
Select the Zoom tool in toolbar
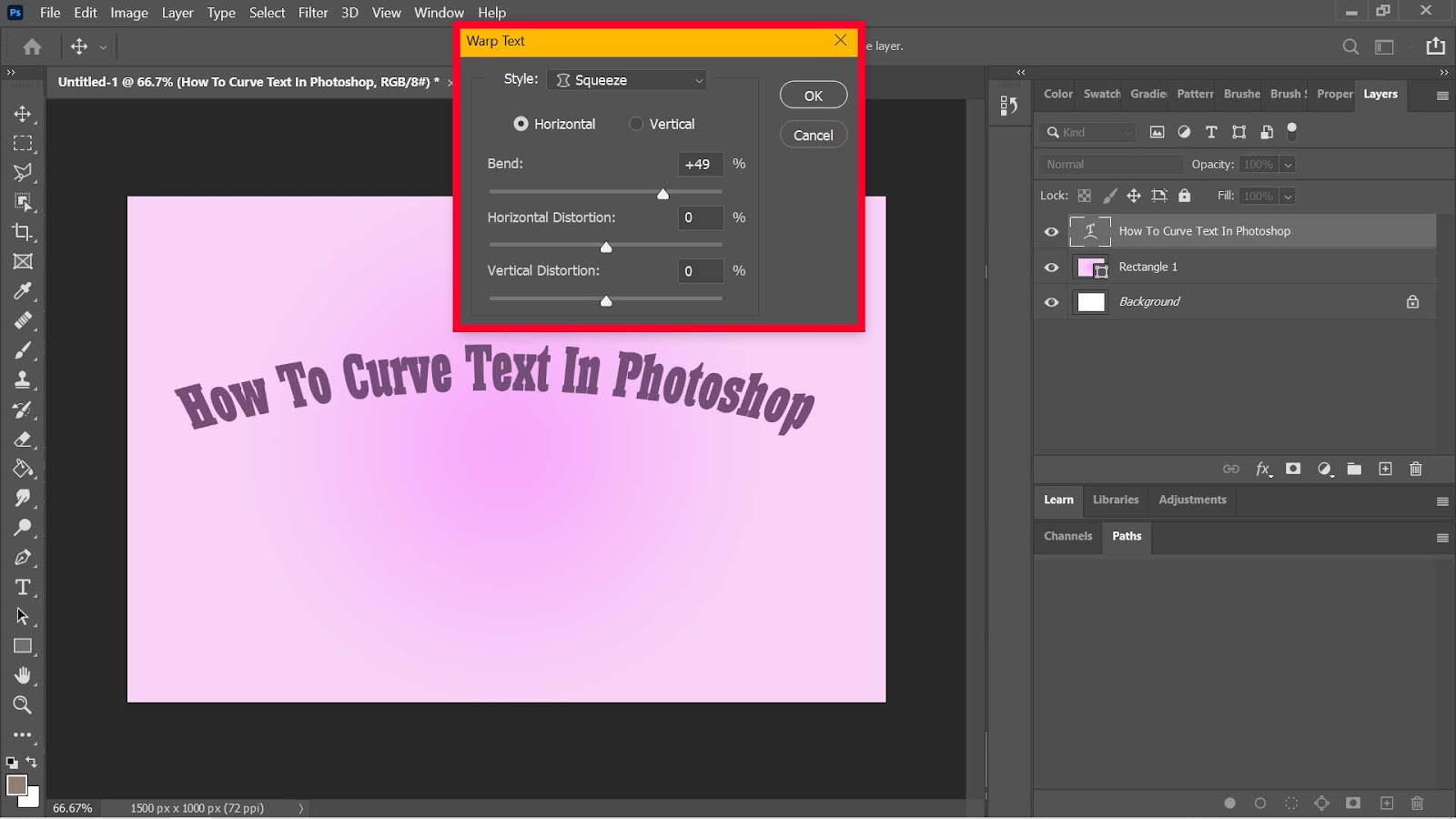[23, 705]
